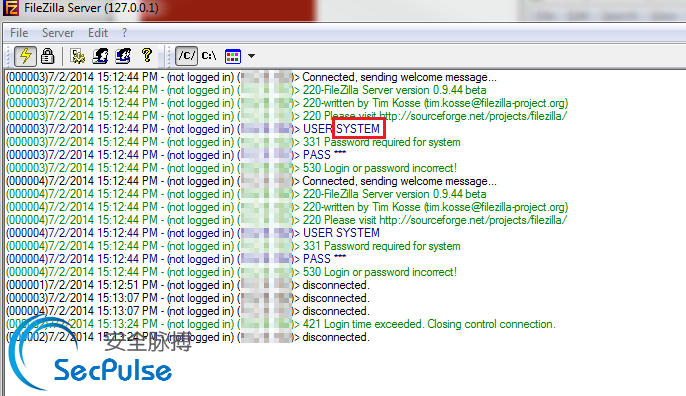Open the Groups editor icon
This screenshot has height=396, width=686.
(x=123, y=56)
